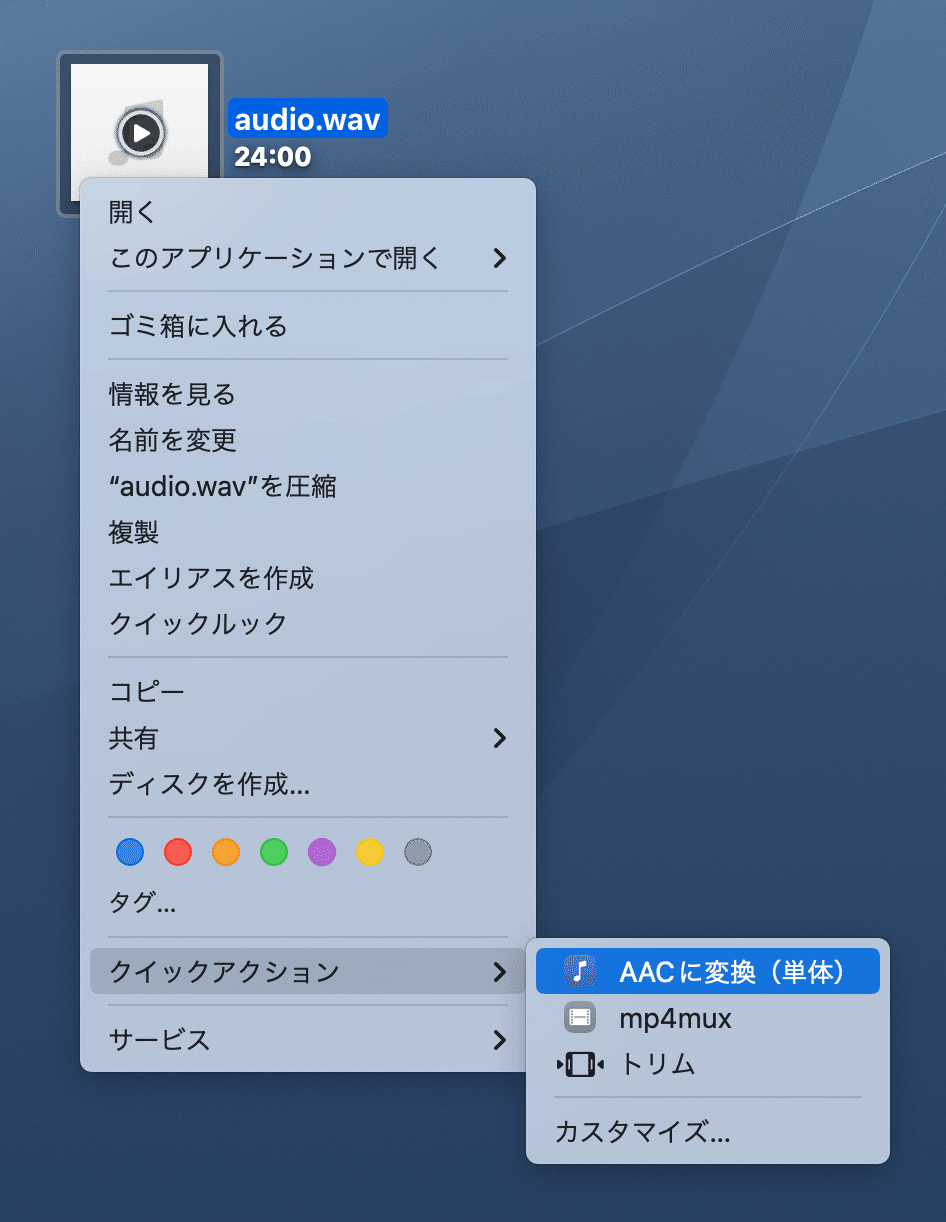
Task: Apply the orange tag color
Action: tap(226, 852)
